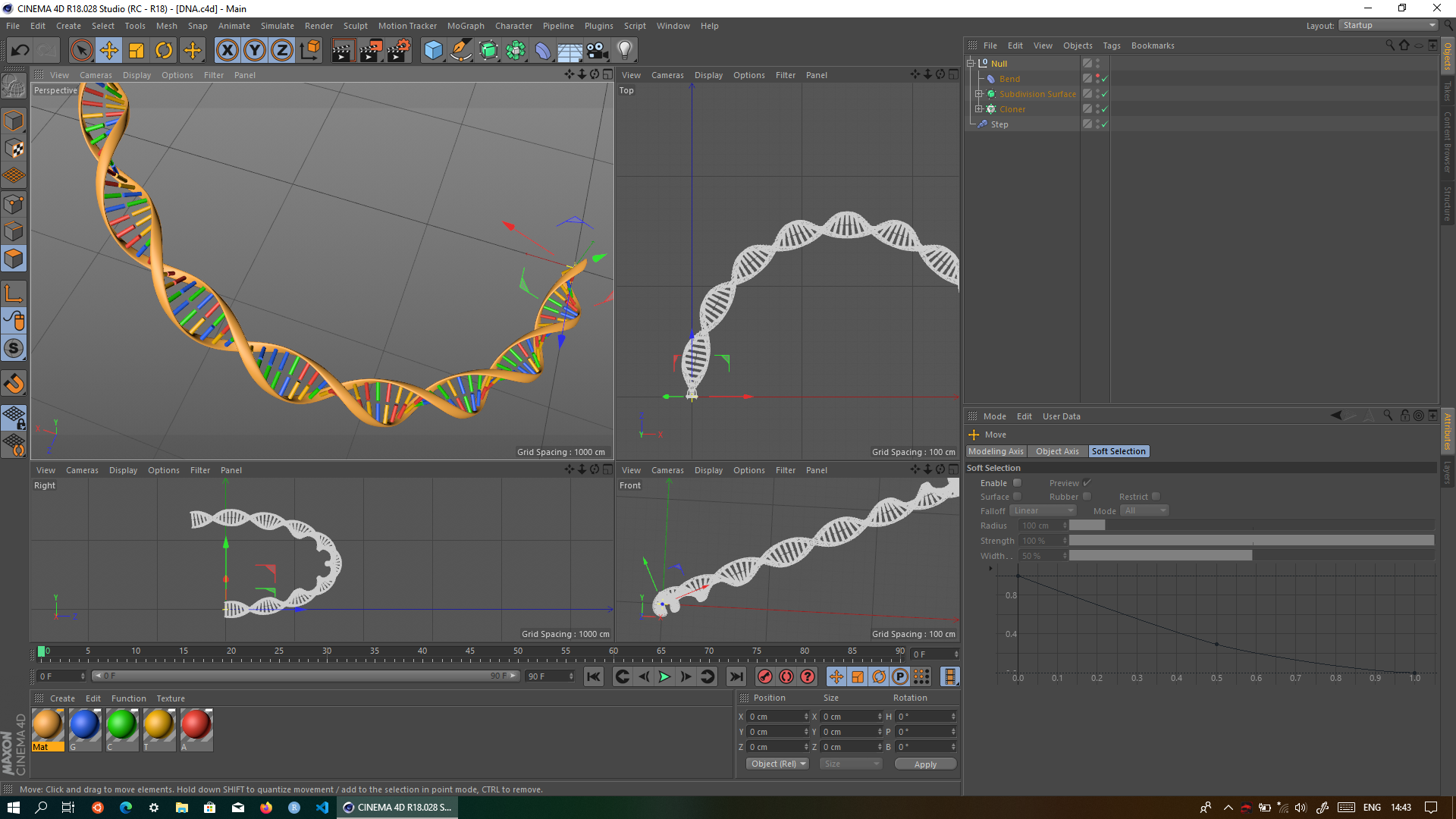Viewport: 1456px width, 819px height.
Task: Open Firefox from the taskbar
Action: (266, 808)
